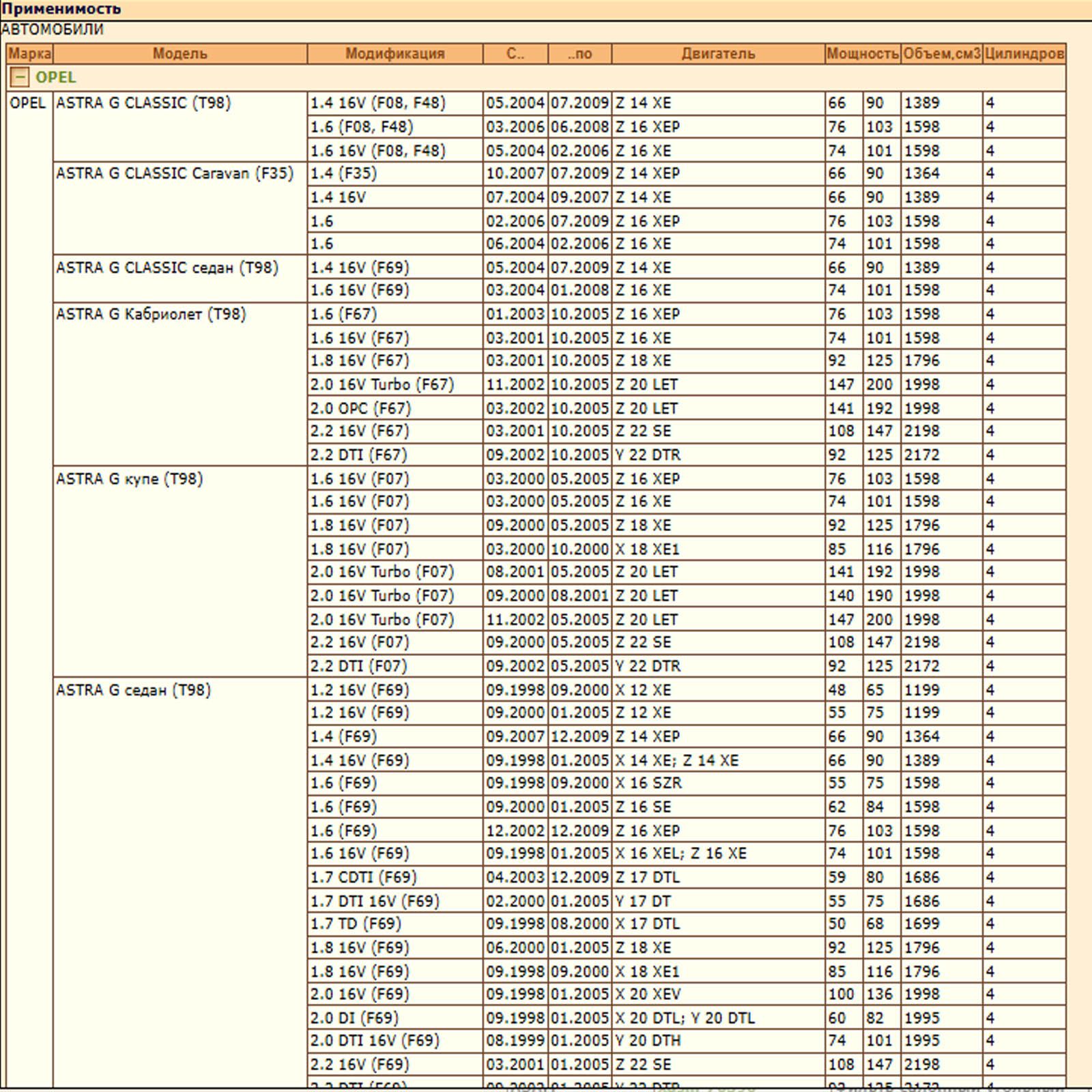Screen dimensions: 1092x1092
Task: Click the X 16 SZR engine cell
Action: [648, 783]
